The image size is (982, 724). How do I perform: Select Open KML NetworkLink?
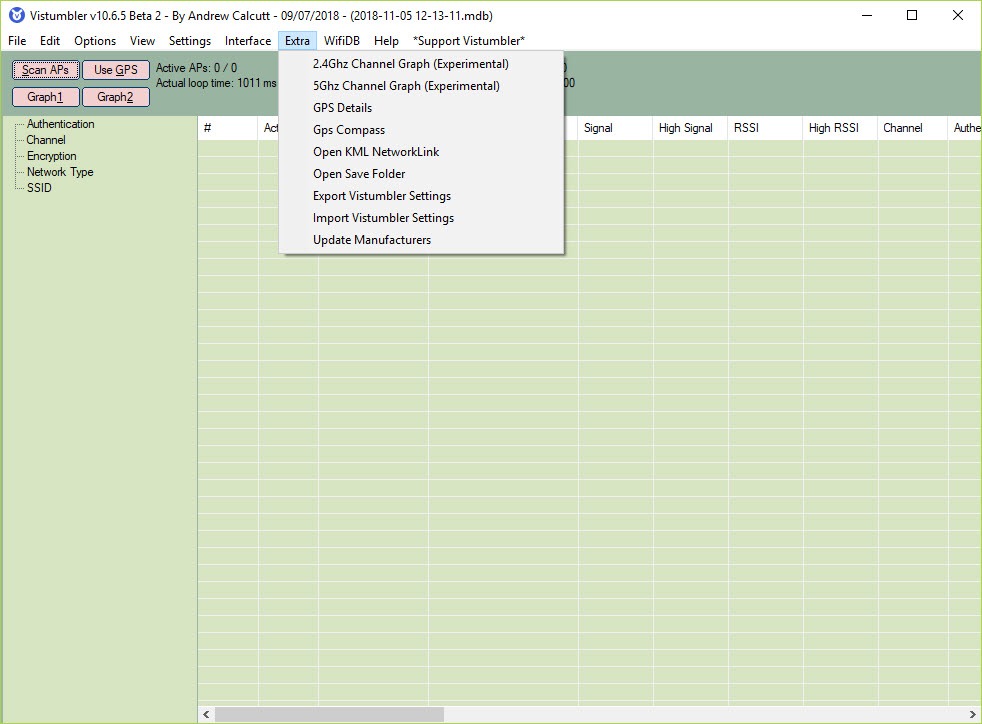coord(421,152)
